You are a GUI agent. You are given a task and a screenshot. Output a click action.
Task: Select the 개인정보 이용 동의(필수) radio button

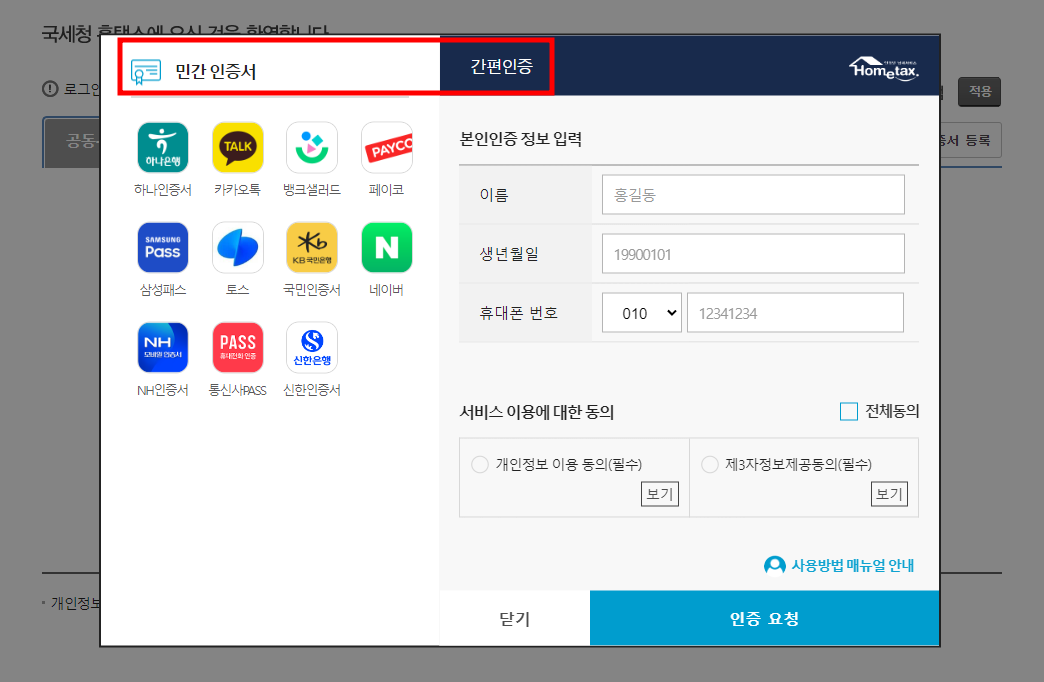pos(479,464)
